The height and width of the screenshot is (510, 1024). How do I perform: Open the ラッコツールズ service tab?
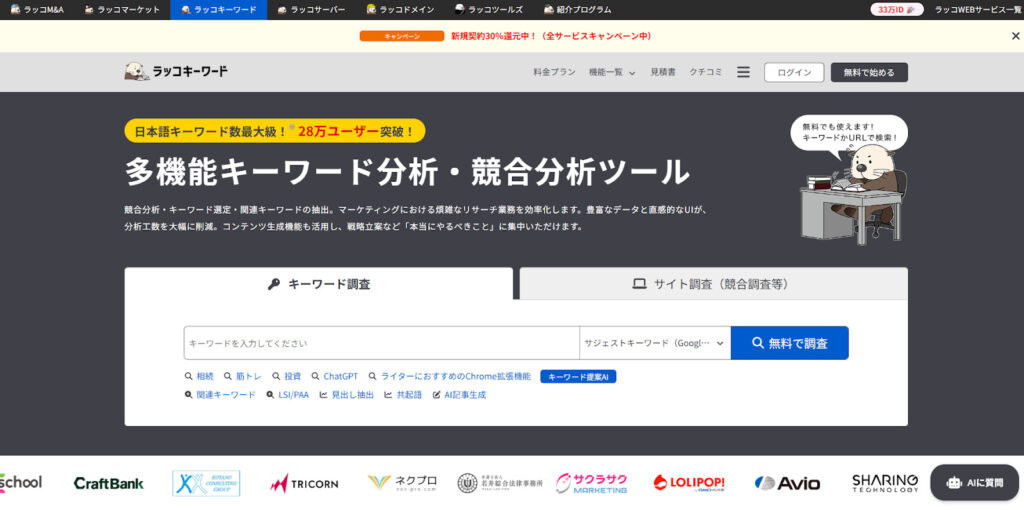click(488, 10)
